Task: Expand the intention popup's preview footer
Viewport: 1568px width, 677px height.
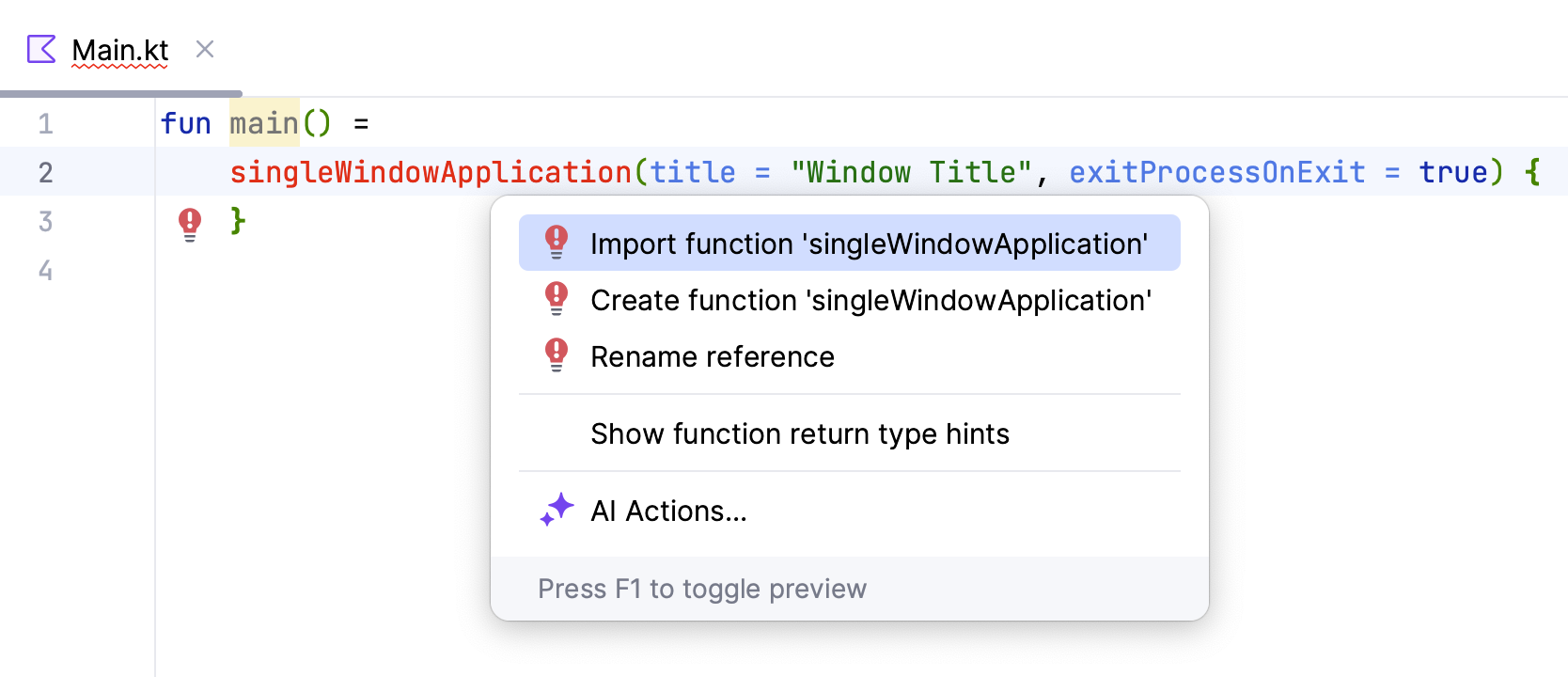Action: coord(701,589)
